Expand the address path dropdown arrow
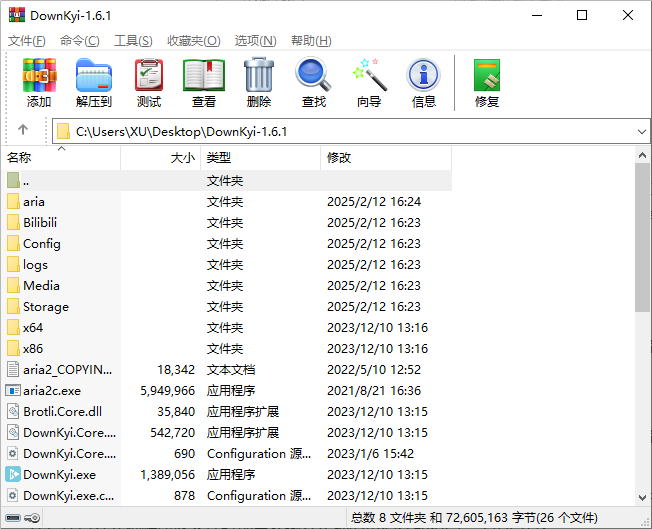 coord(642,132)
